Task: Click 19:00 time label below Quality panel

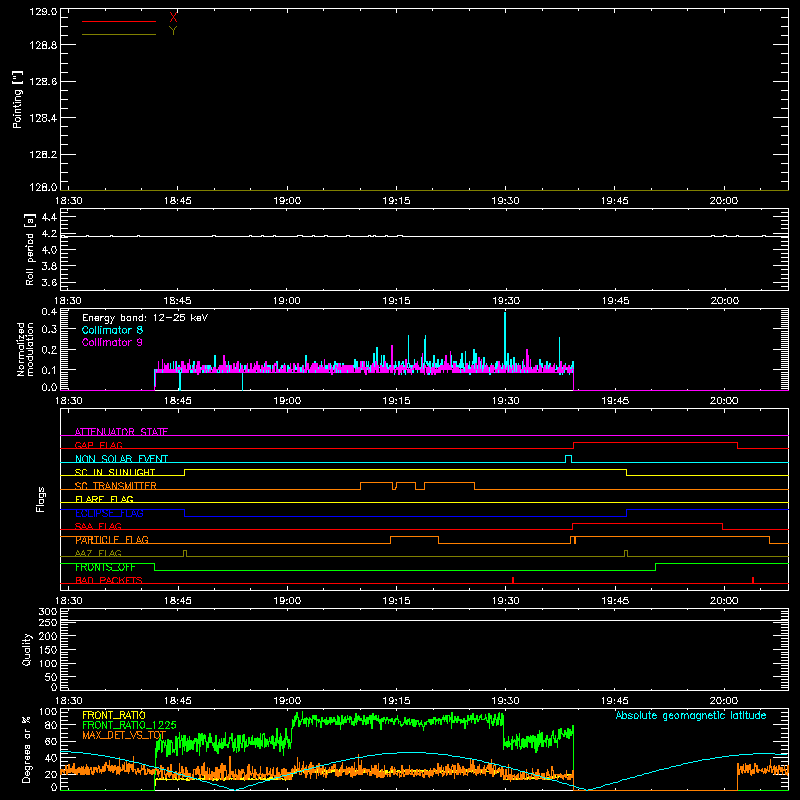Action: click(x=287, y=701)
